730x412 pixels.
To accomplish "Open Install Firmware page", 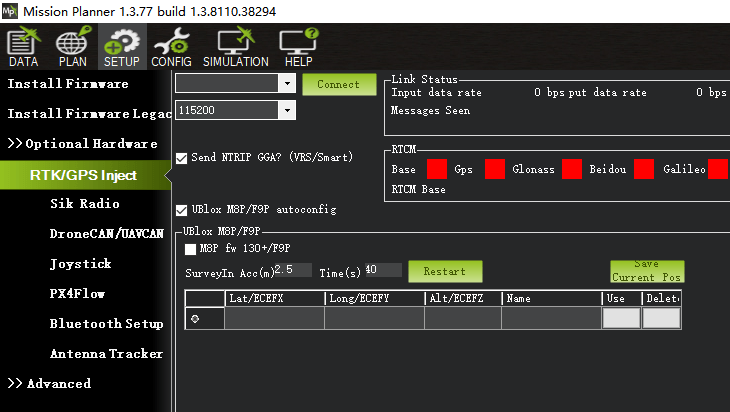I will point(68,84).
